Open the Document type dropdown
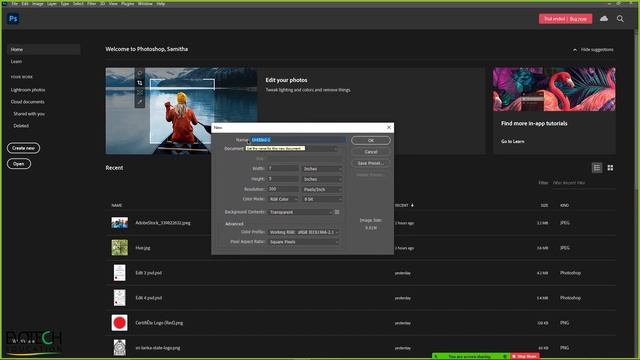Screen dimensions: 640x360 [x=292, y=149]
